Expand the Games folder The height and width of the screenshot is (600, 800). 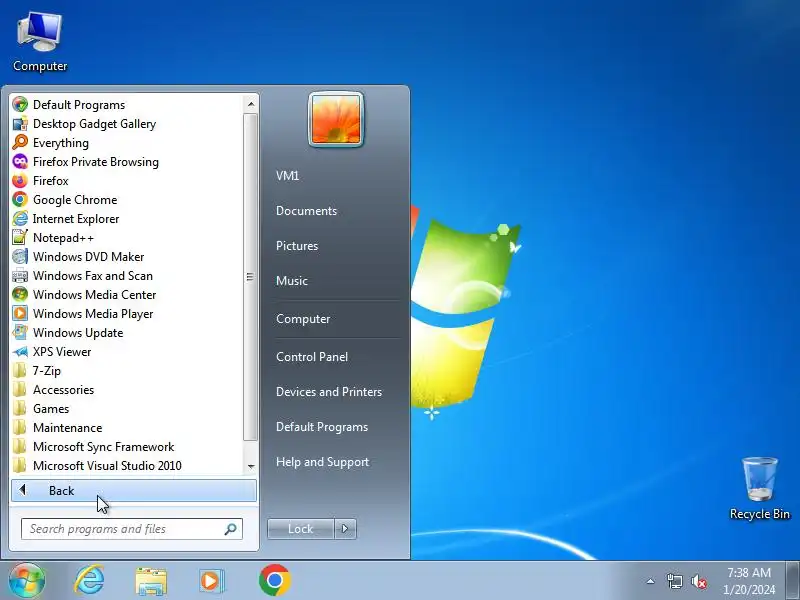click(40, 409)
